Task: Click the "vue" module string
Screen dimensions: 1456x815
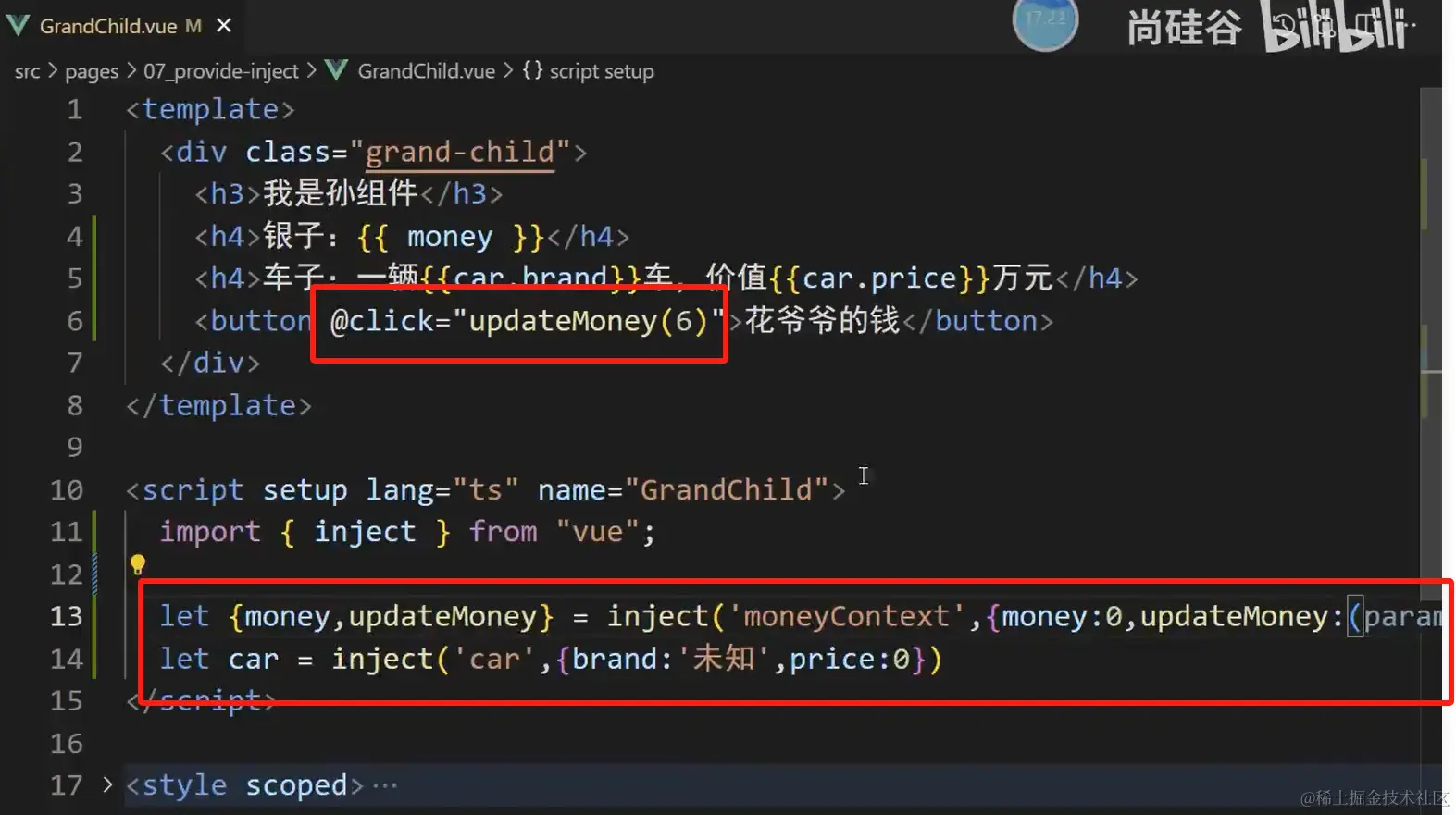Action: tap(598, 532)
